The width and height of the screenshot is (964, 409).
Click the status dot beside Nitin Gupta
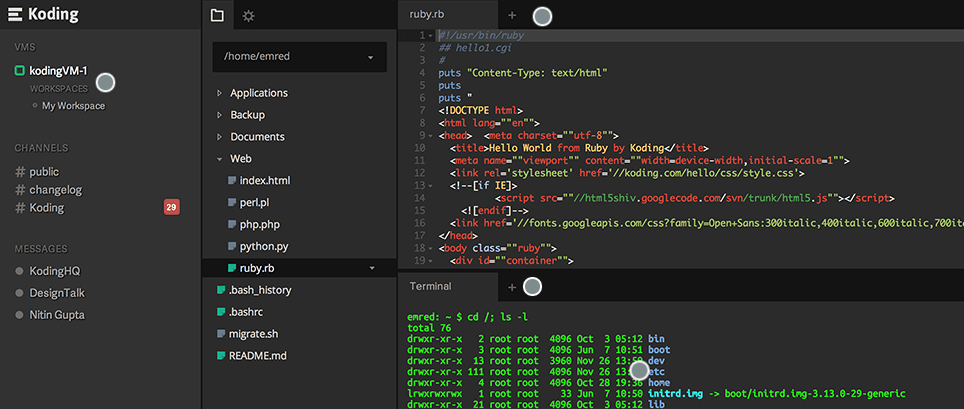(19, 315)
